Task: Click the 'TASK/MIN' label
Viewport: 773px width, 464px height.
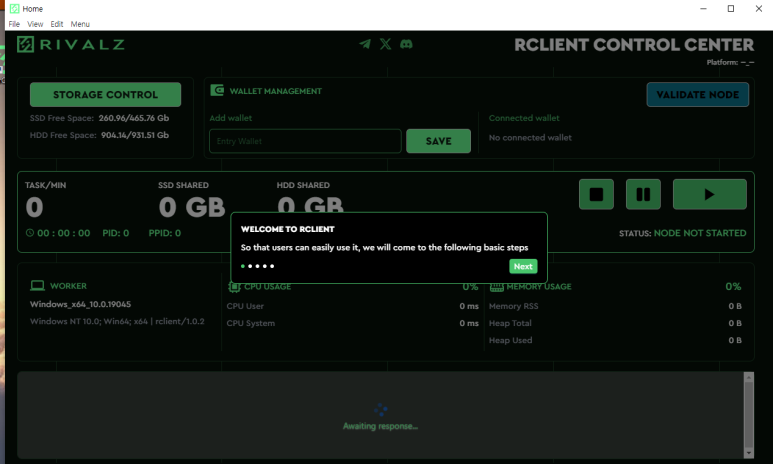Action: [45, 185]
